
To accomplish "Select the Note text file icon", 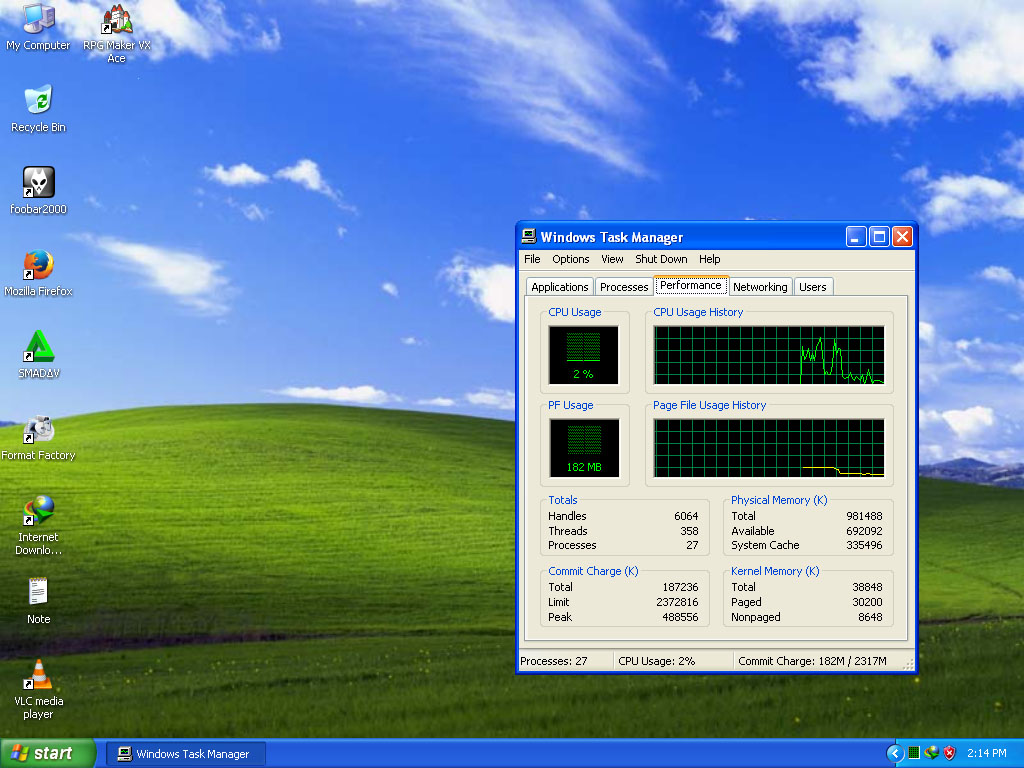I will [x=38, y=600].
